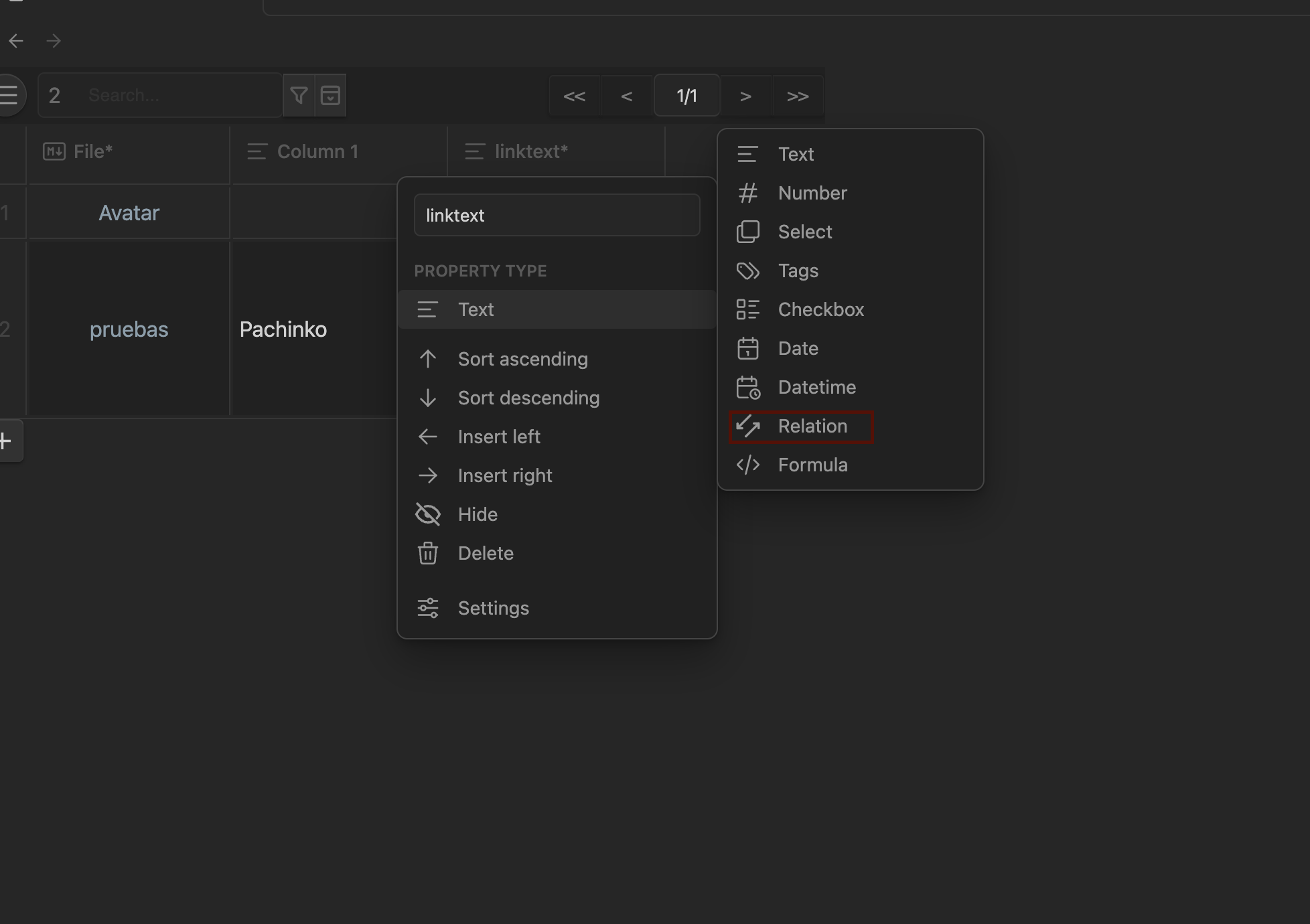The image size is (1310, 924).
Task: Open the Avatar link in row 1
Action: point(129,212)
